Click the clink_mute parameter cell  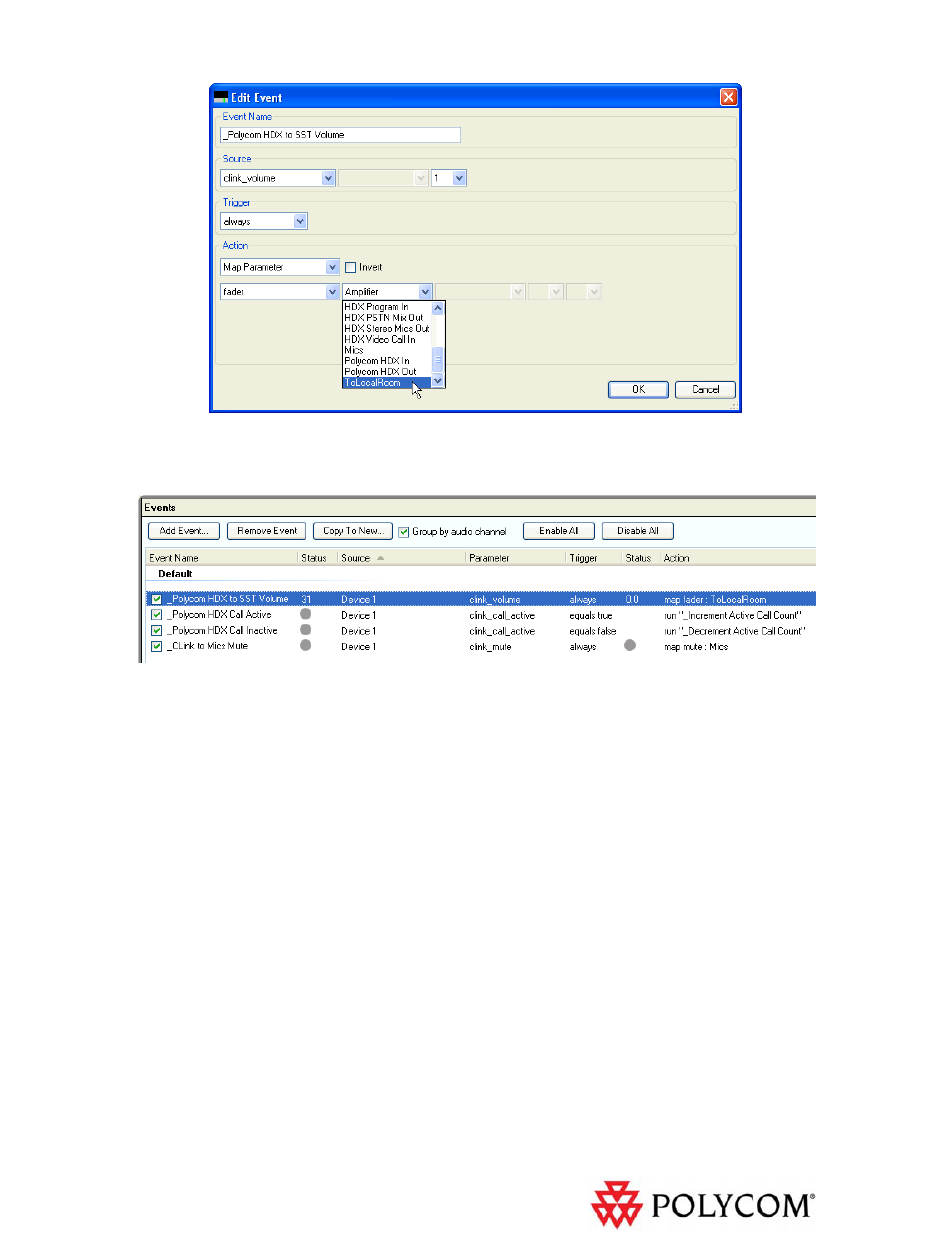490,647
